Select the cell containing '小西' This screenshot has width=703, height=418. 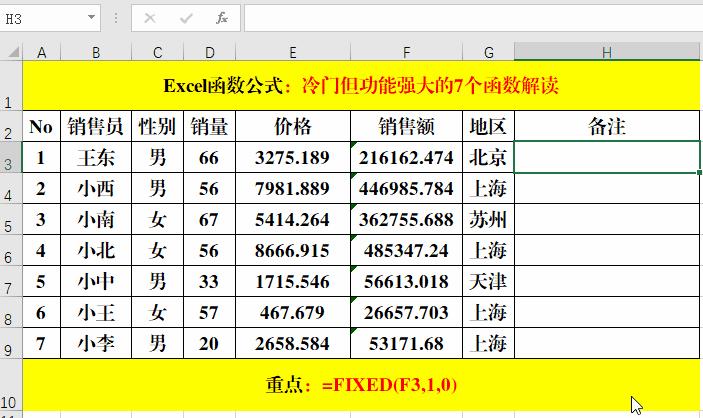coord(96,188)
